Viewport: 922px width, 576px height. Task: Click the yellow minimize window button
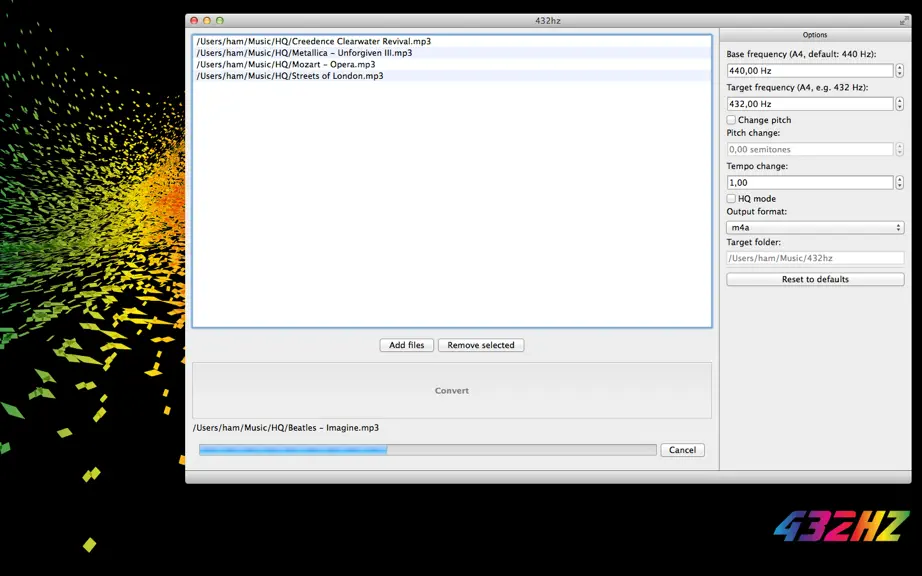(206, 21)
